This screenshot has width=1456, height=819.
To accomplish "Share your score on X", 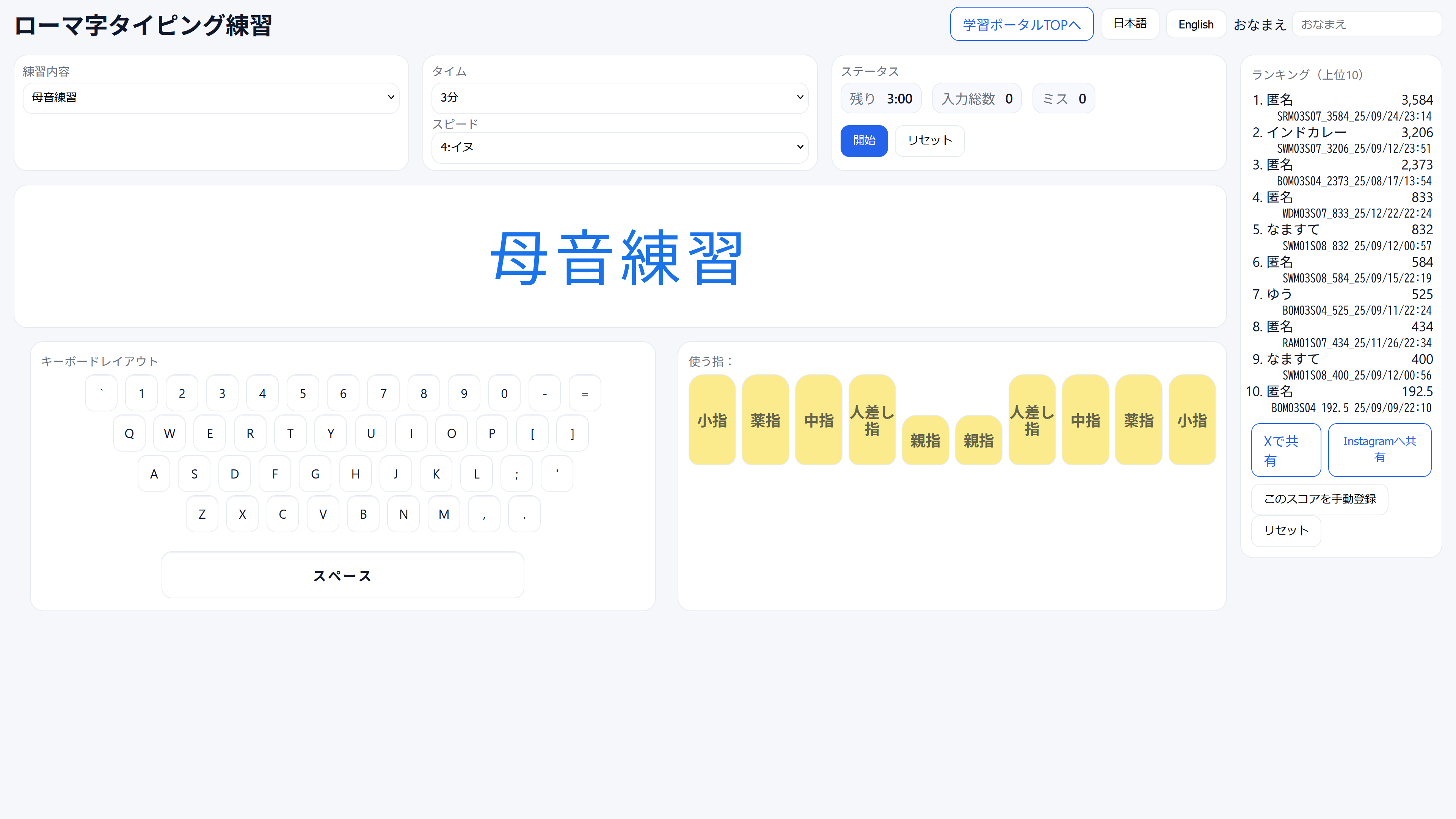I will (1286, 449).
